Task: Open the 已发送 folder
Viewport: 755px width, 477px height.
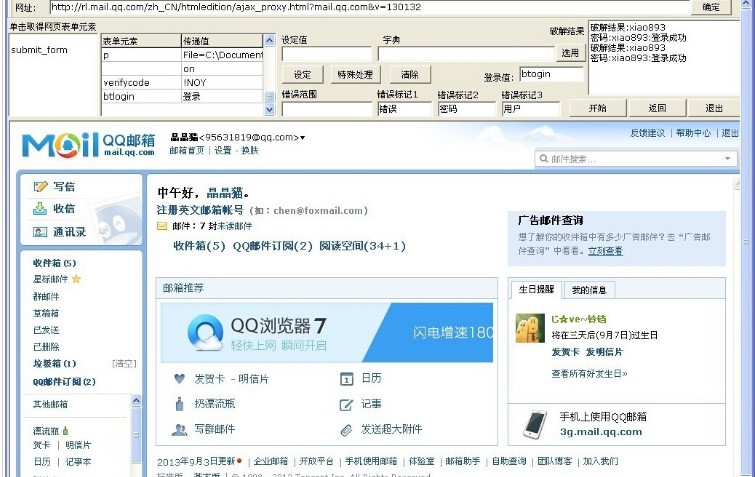Action: 46,330
